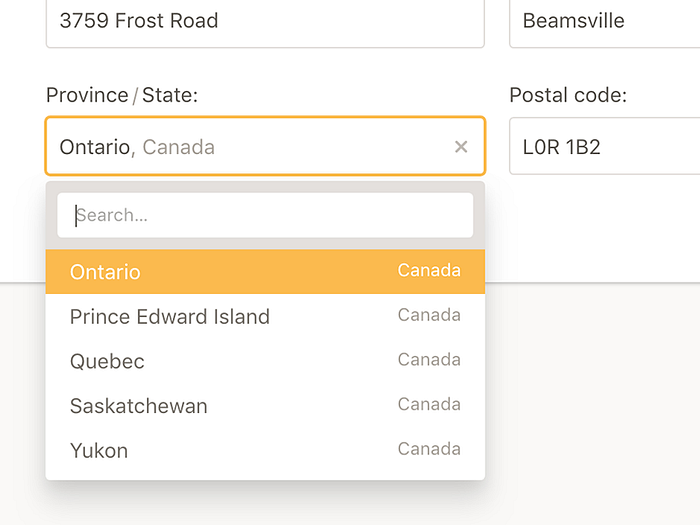Click the Postal code label

568,95
